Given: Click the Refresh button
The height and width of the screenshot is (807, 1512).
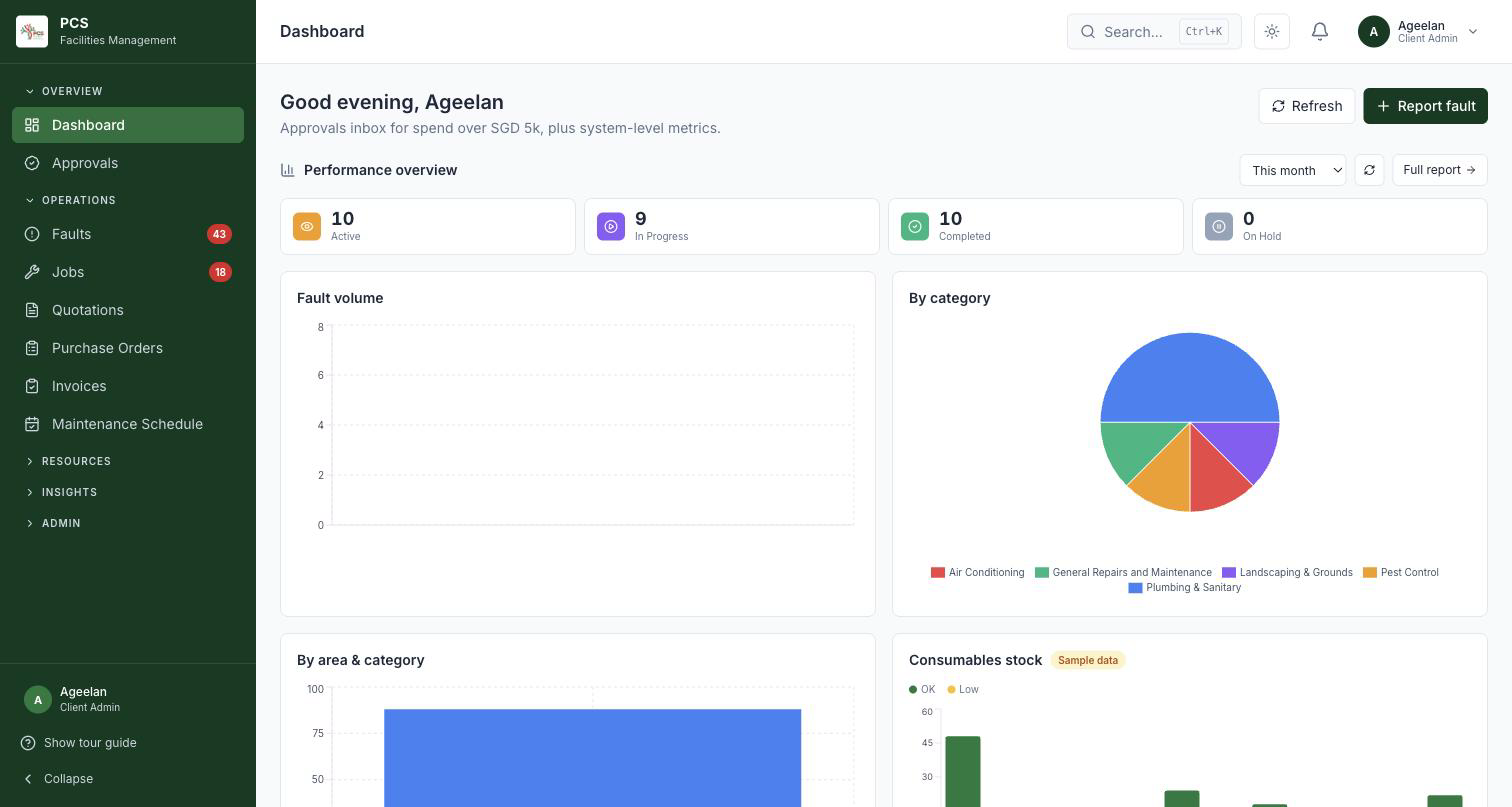Looking at the screenshot, I should tap(1307, 106).
